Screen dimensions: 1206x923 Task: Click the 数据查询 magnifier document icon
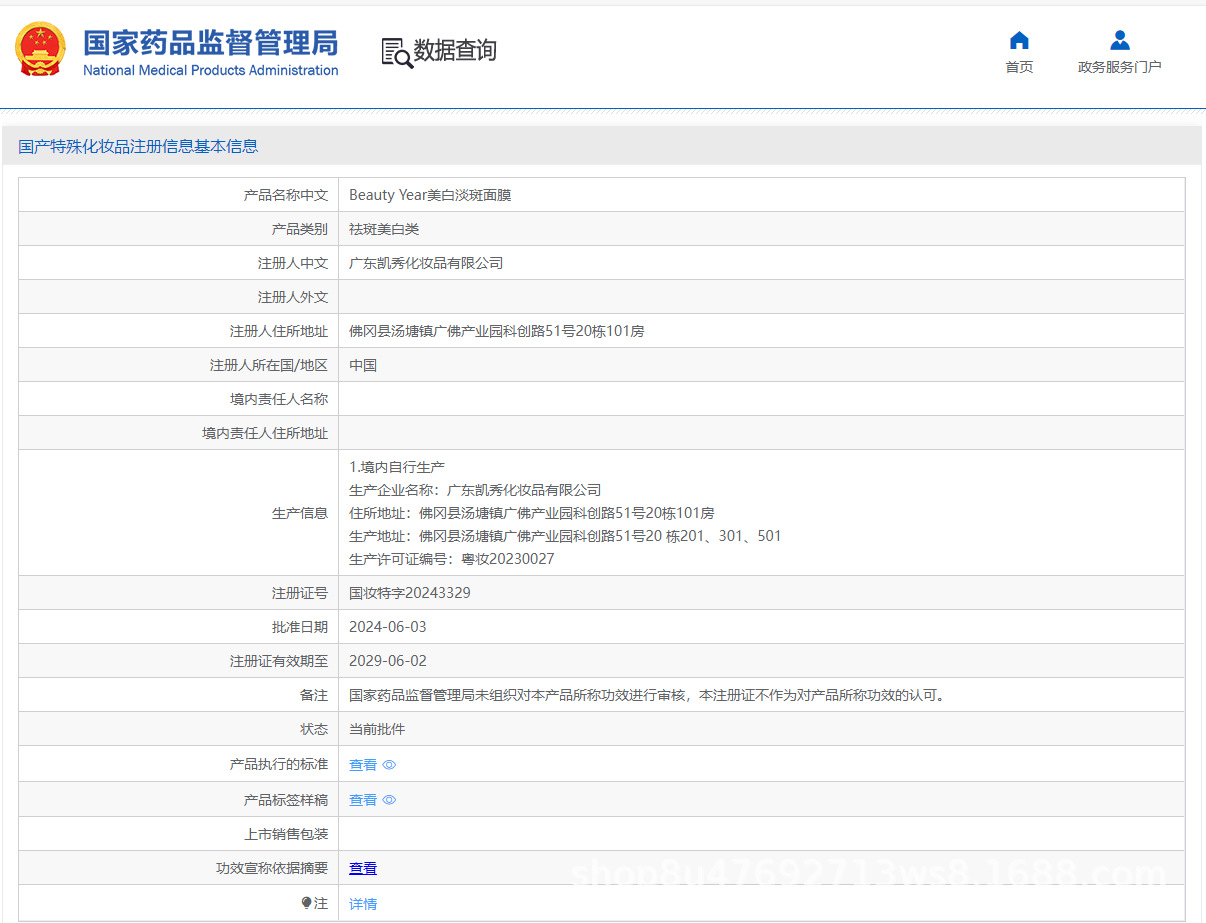[x=397, y=52]
